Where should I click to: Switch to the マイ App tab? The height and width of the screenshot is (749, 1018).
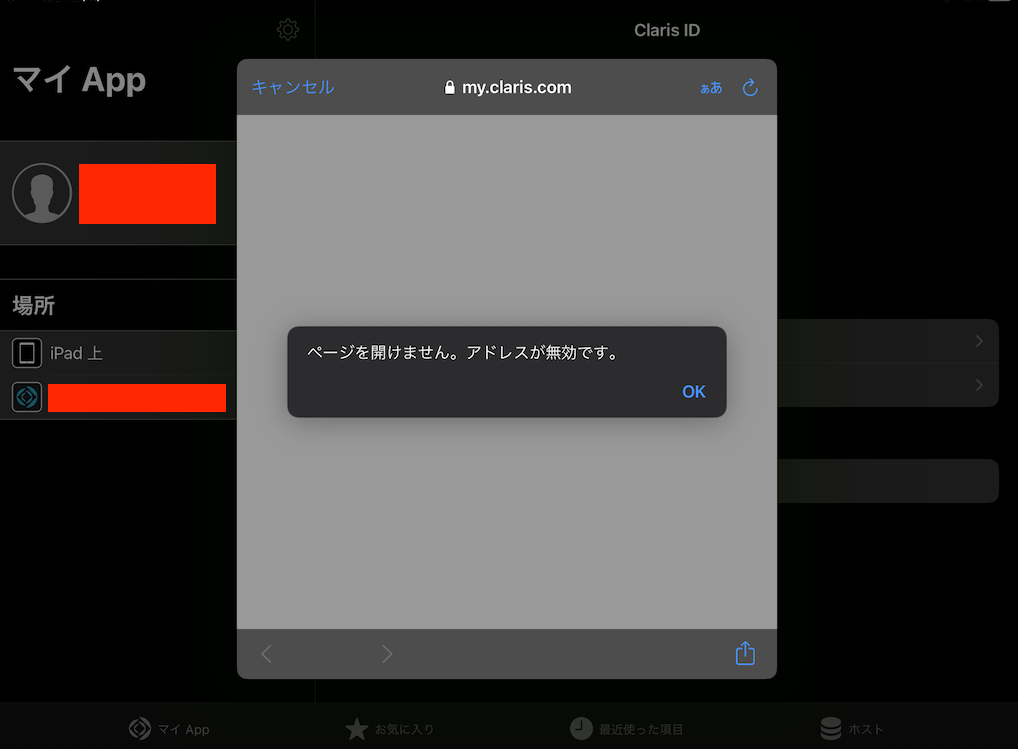point(169,729)
